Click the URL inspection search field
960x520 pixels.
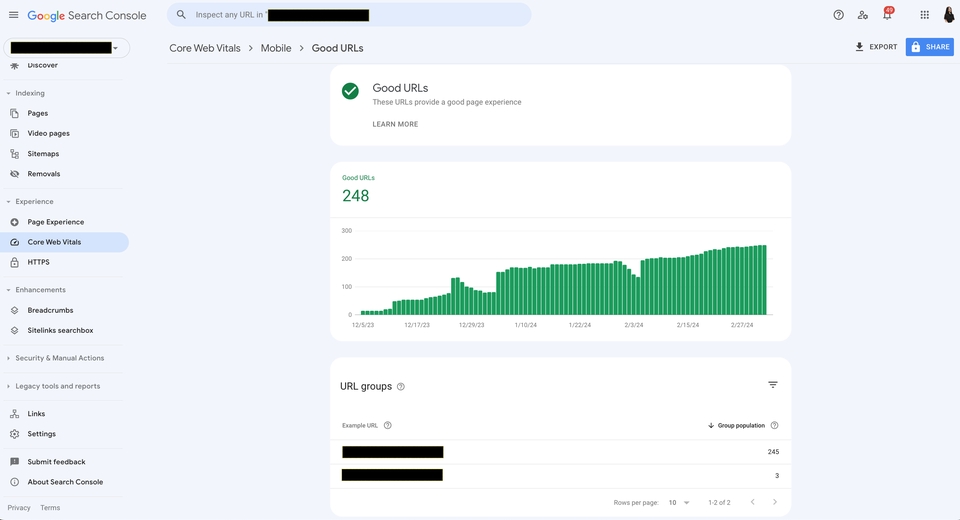pyautogui.click(x=350, y=15)
